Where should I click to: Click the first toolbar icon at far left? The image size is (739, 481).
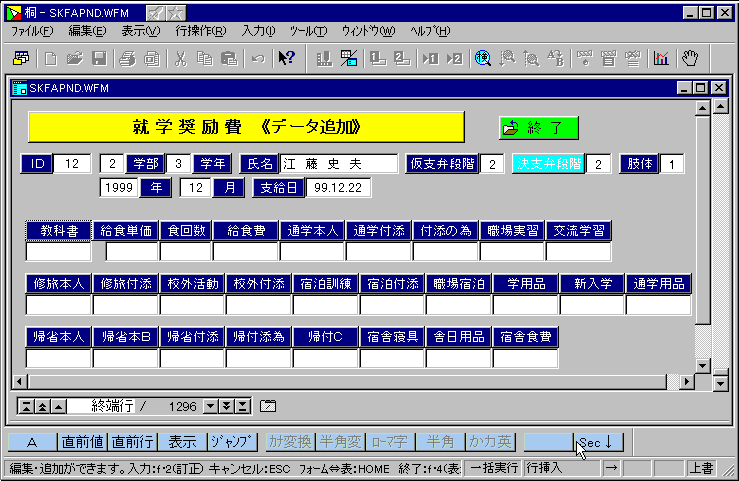20,58
